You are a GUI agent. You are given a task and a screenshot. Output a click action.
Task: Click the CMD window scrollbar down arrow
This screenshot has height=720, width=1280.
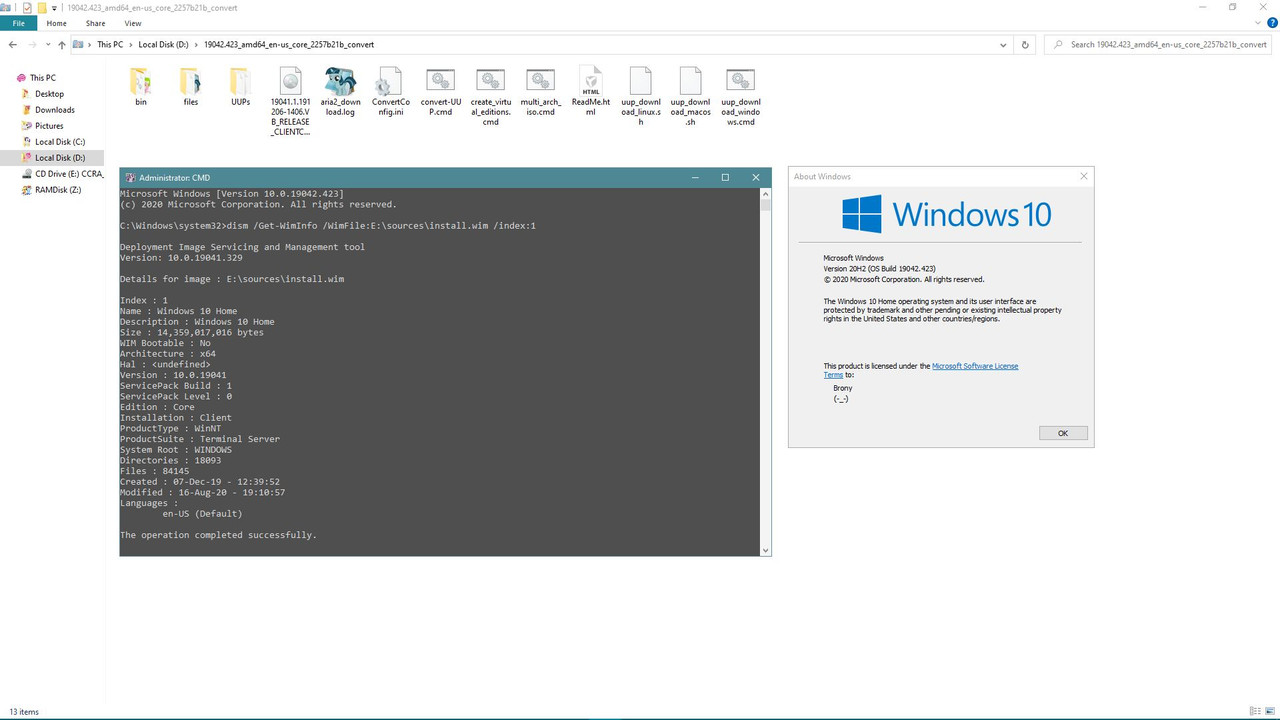point(766,550)
